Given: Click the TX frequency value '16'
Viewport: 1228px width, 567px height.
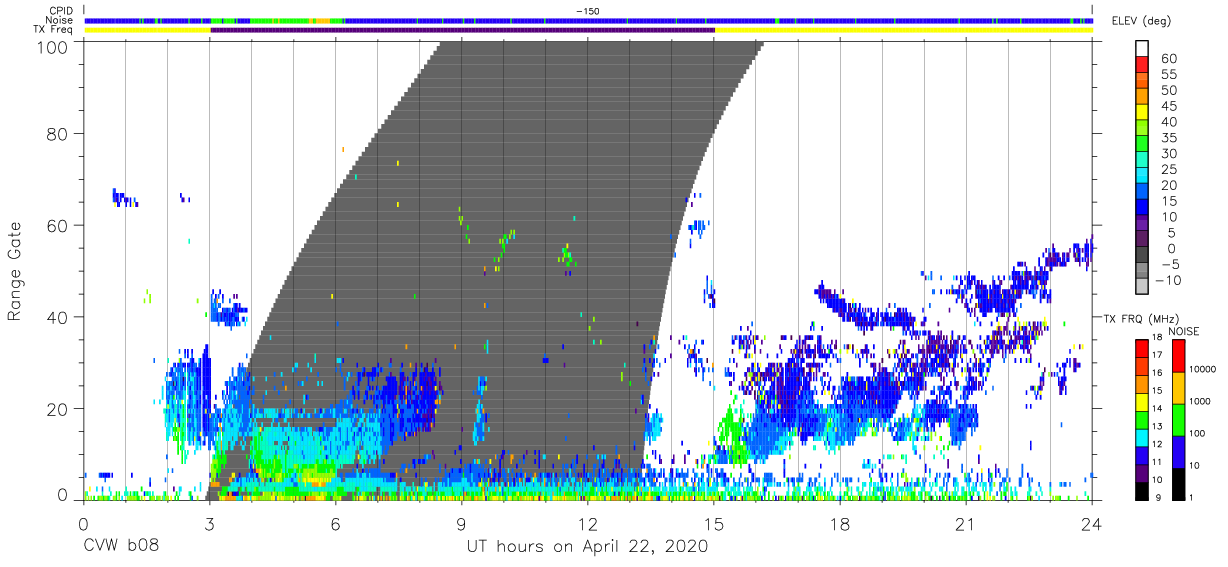Looking at the screenshot, I should pos(1158,372).
